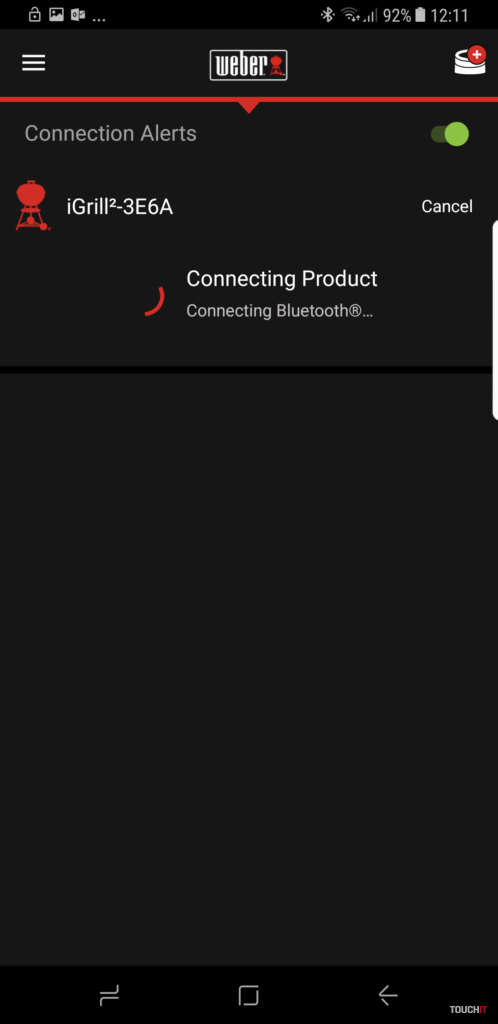Tap the Outlook notification icon
Image resolution: width=498 pixels, height=1024 pixels.
tap(78, 14)
